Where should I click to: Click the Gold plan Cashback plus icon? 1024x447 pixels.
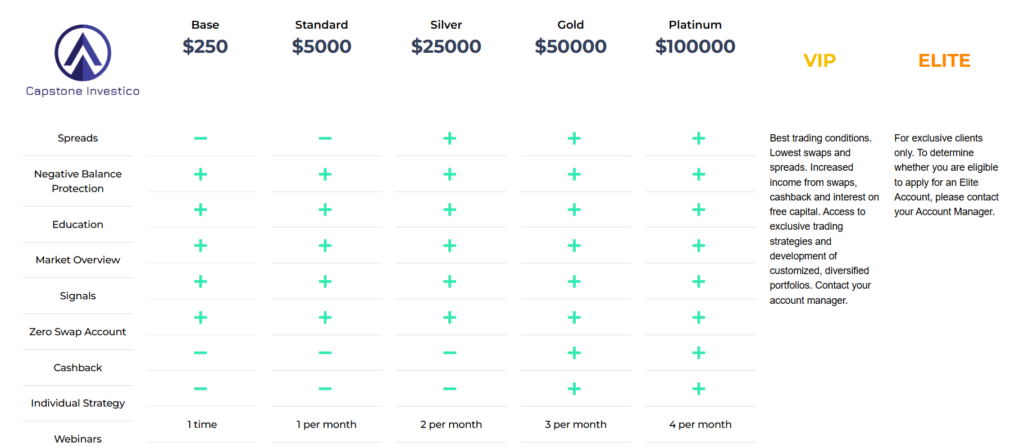pos(574,353)
